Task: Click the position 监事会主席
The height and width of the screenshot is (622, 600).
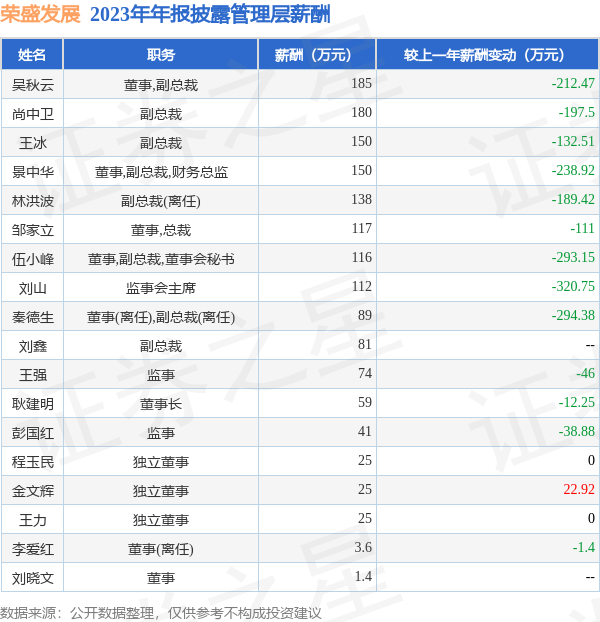Action: point(161,288)
